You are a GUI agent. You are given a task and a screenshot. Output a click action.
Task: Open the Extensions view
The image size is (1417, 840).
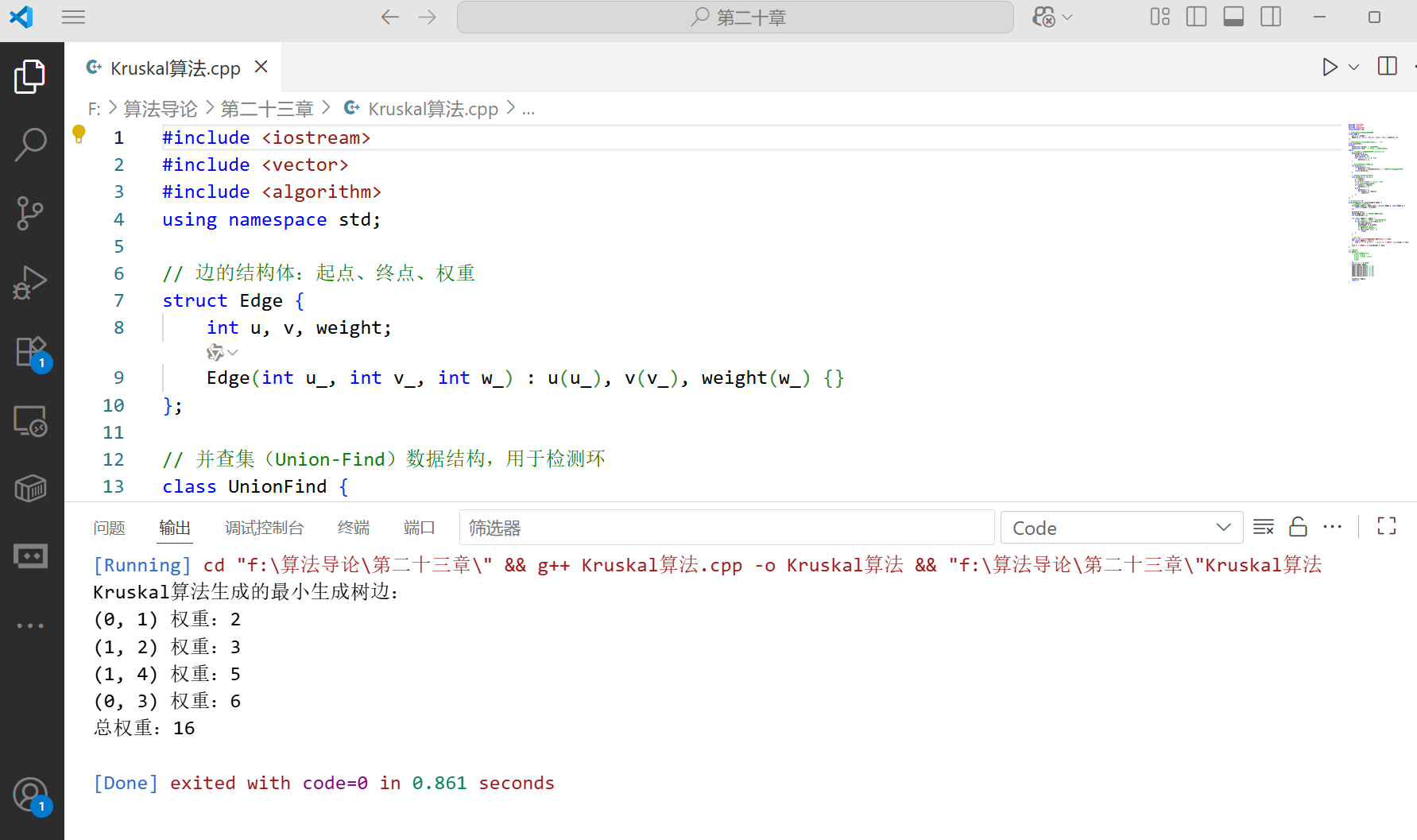(30, 351)
